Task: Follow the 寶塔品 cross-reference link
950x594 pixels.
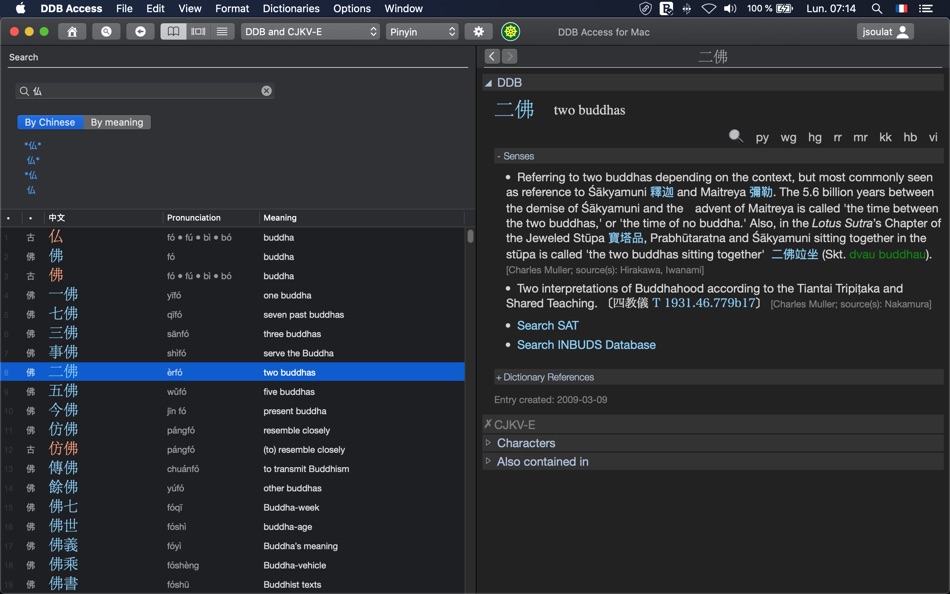Action: point(626,238)
